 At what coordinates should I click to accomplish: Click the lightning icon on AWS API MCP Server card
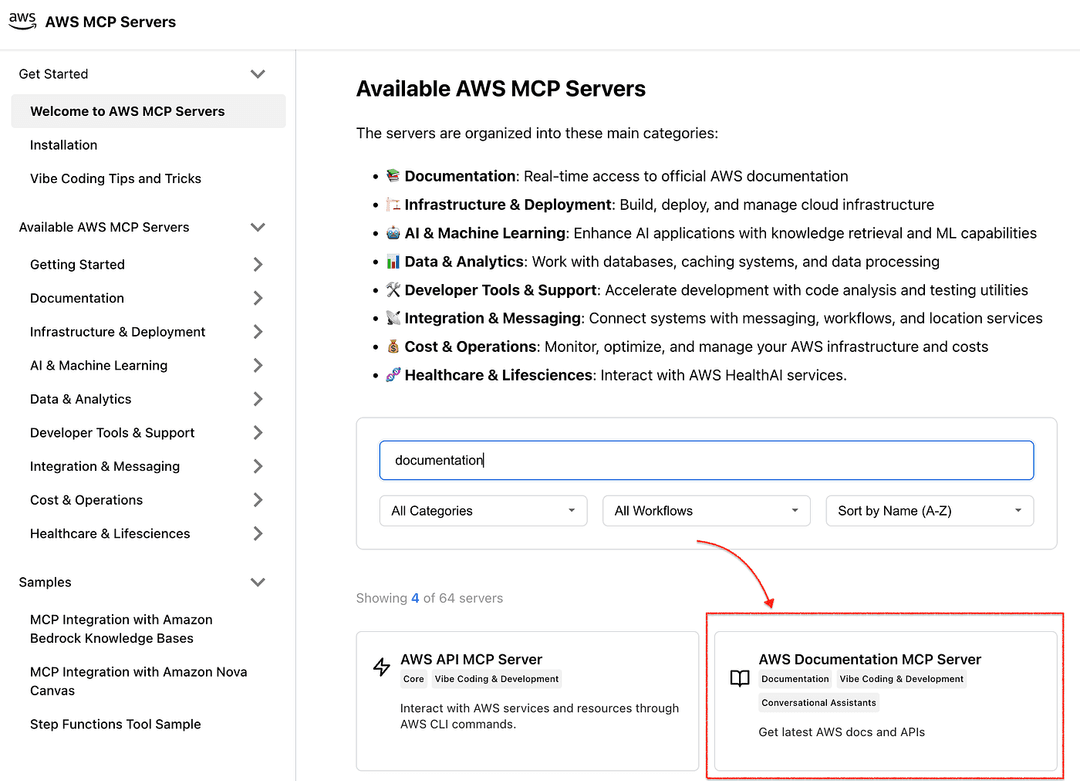point(382,667)
